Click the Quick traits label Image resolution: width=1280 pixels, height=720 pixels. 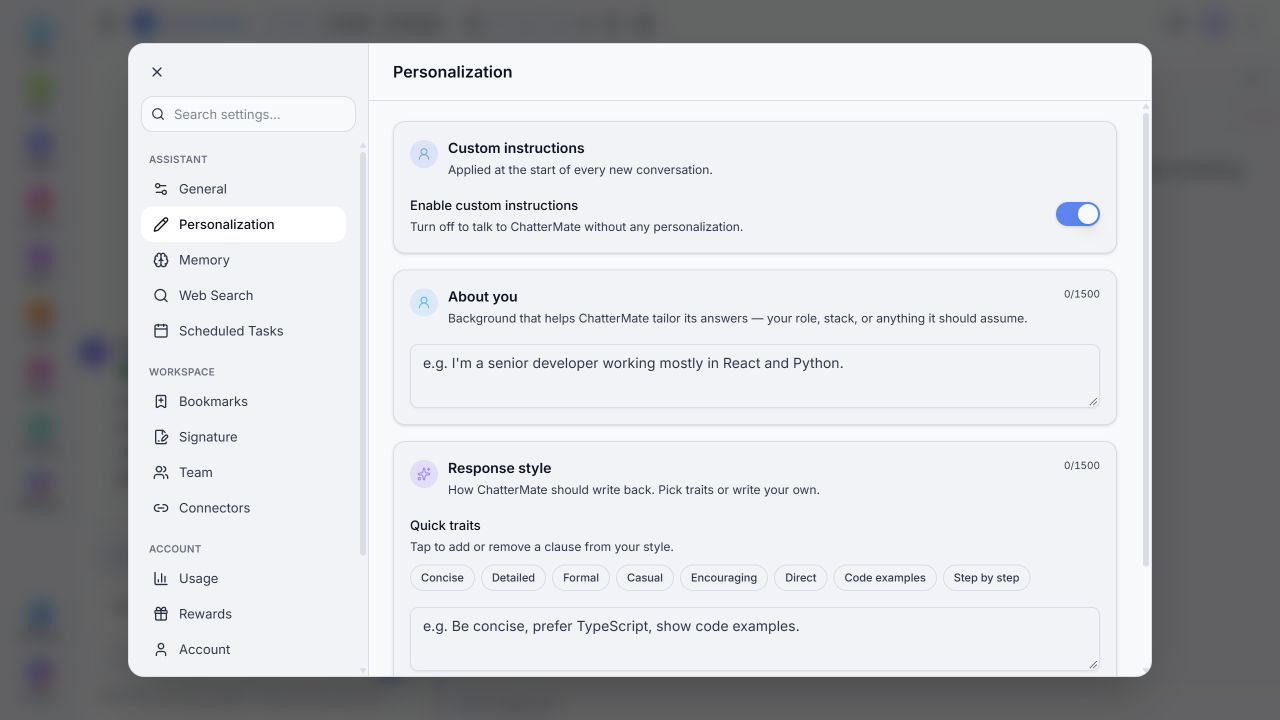pos(445,525)
